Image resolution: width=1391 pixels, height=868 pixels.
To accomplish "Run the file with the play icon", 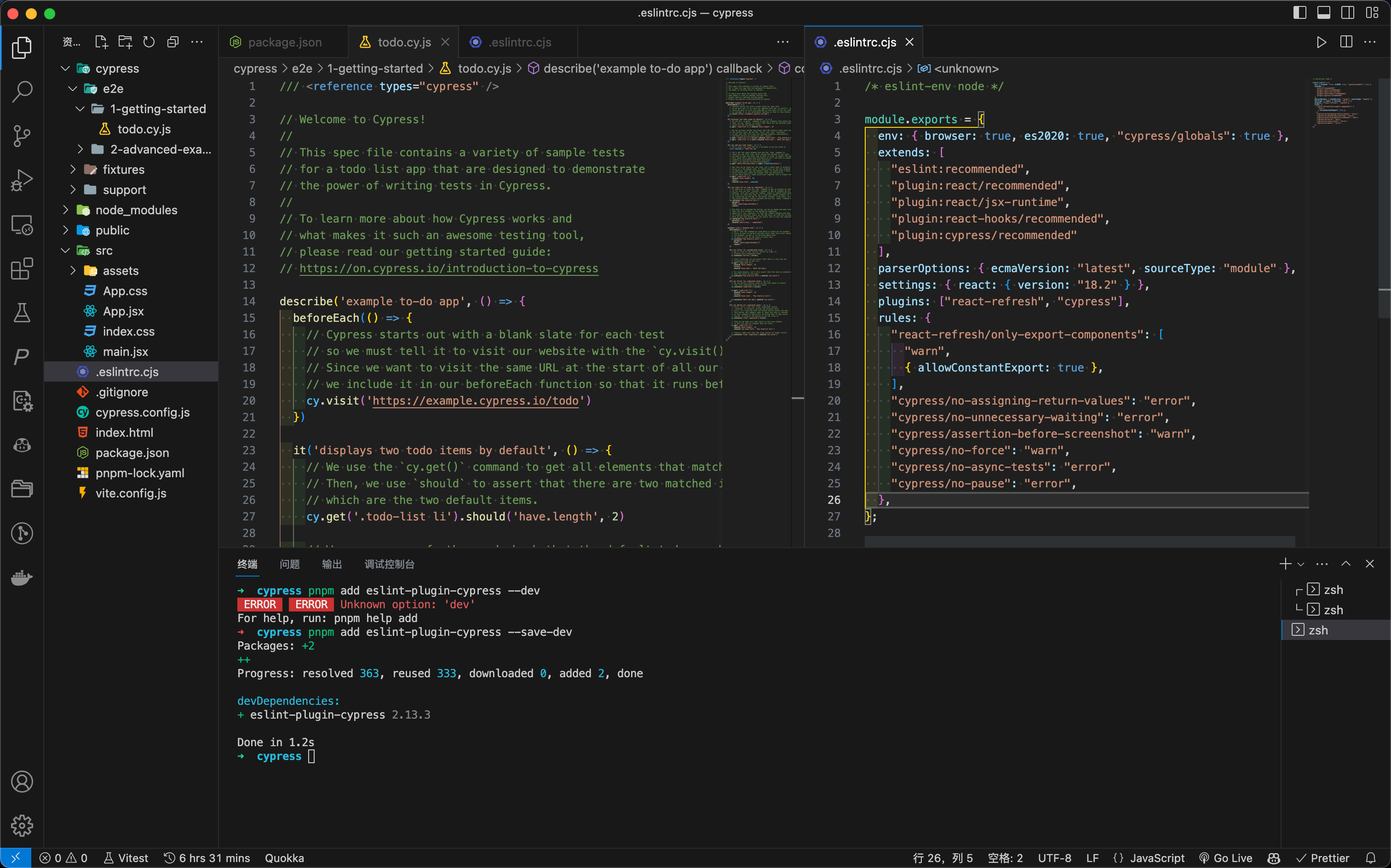I will 1321,42.
